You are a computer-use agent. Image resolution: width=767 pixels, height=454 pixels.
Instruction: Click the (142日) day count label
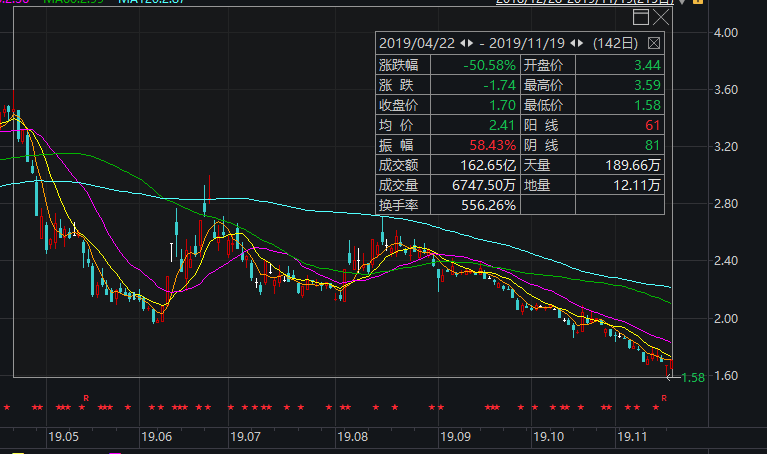click(x=615, y=44)
